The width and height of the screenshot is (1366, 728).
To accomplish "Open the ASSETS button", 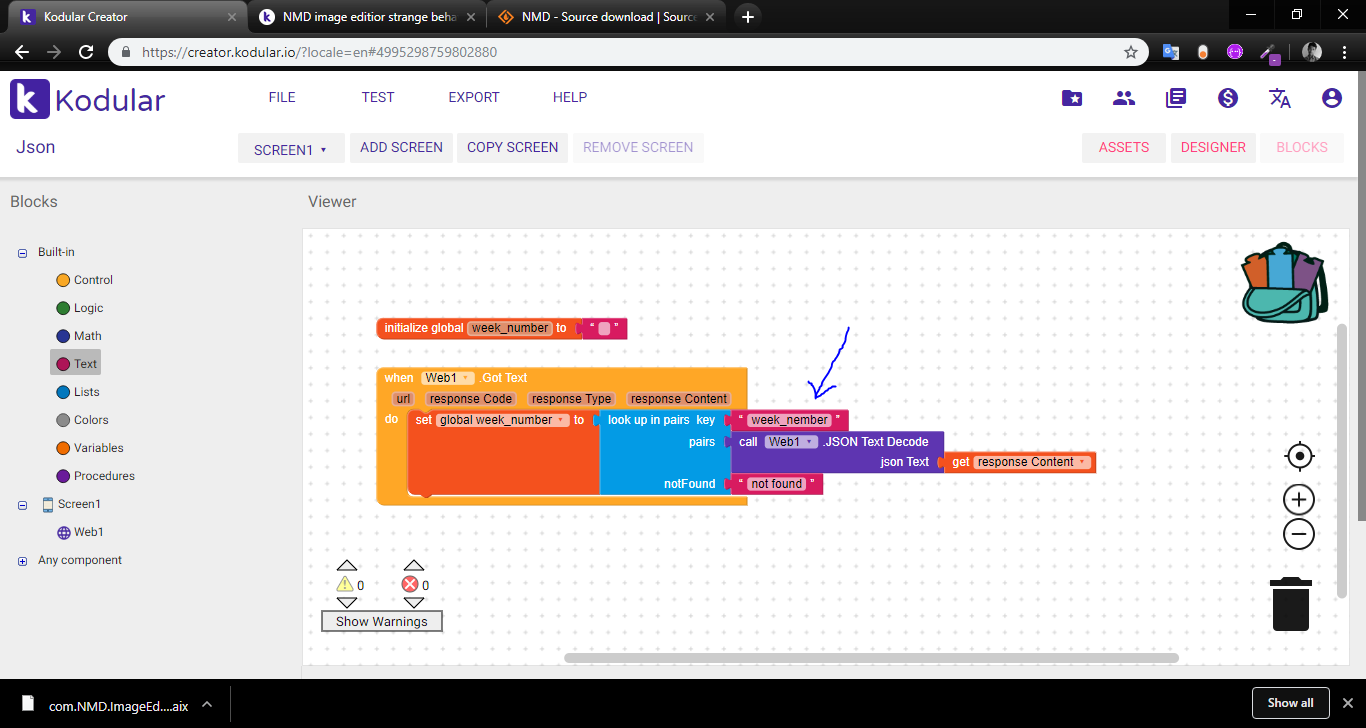I will point(1124,147).
